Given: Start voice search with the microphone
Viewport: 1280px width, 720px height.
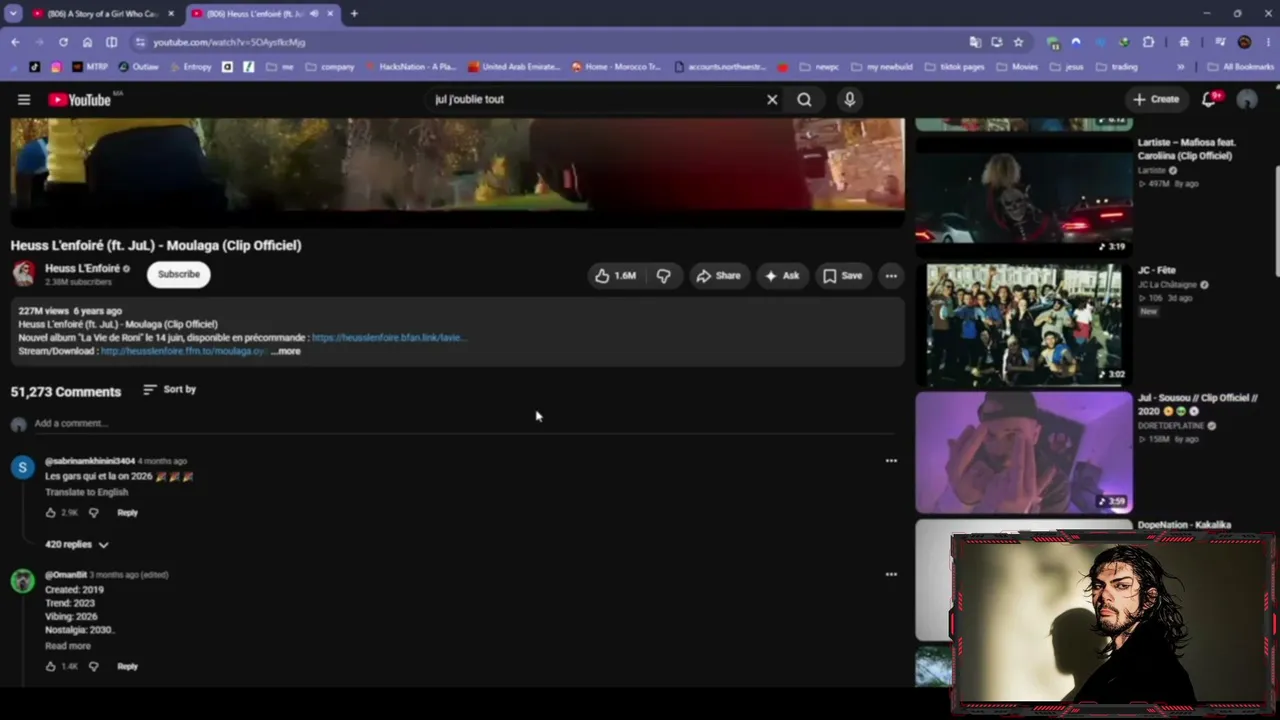Looking at the screenshot, I should coord(849,99).
